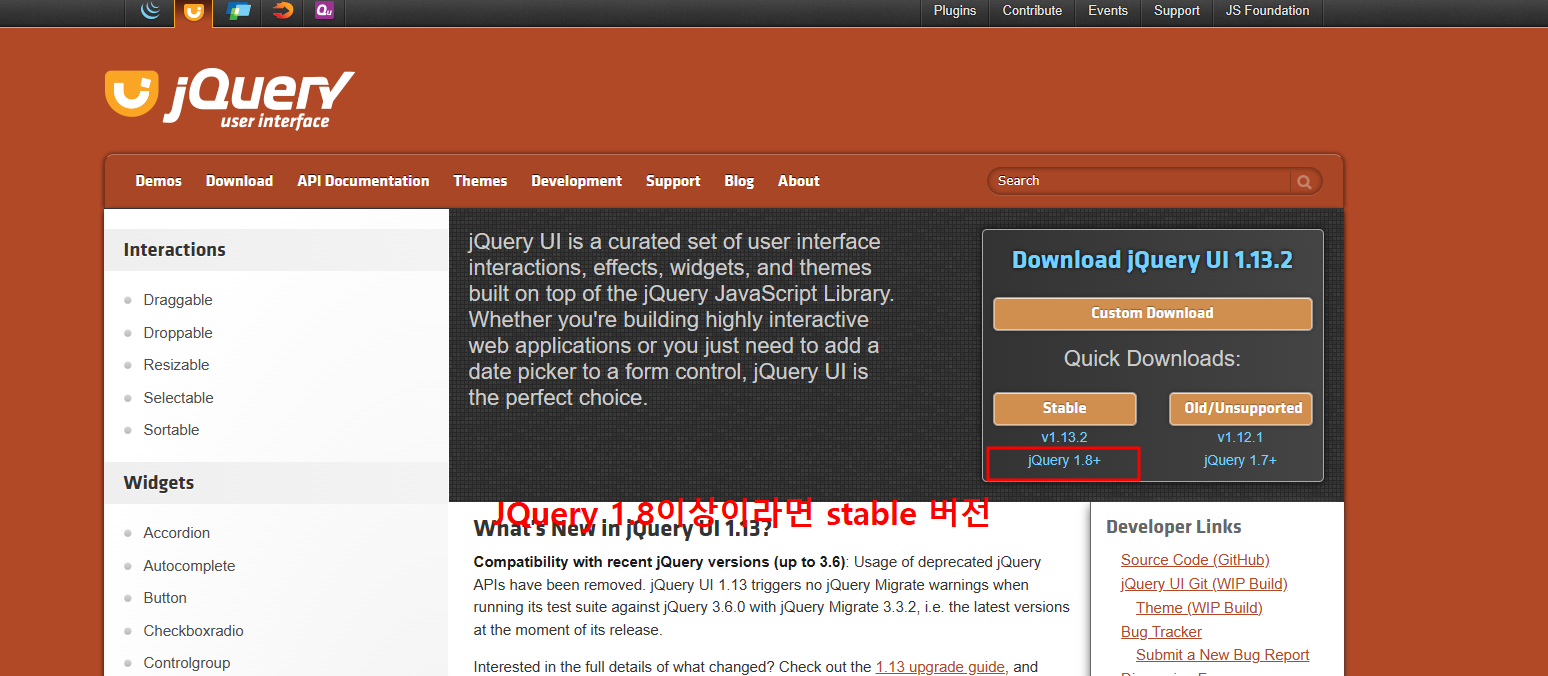The height and width of the screenshot is (676, 1548).
Task: Open Droppable in Interactions list
Action: click(178, 333)
